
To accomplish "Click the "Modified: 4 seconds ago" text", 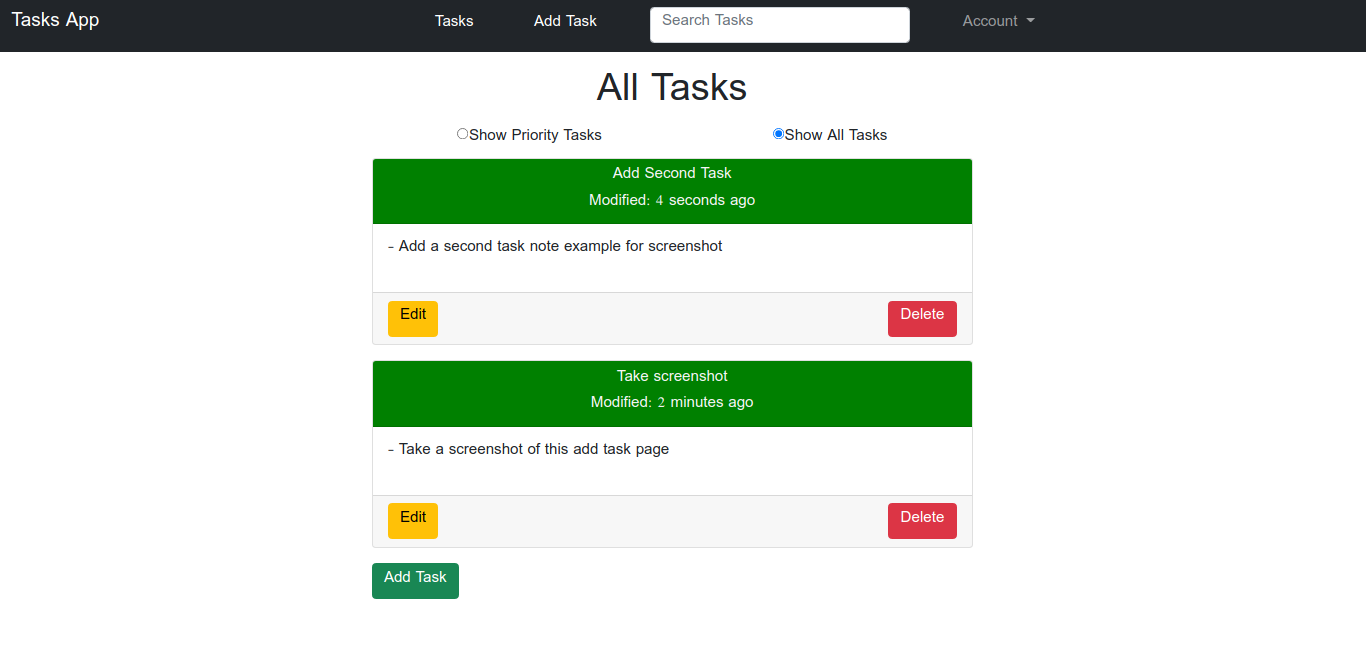I will 672,200.
